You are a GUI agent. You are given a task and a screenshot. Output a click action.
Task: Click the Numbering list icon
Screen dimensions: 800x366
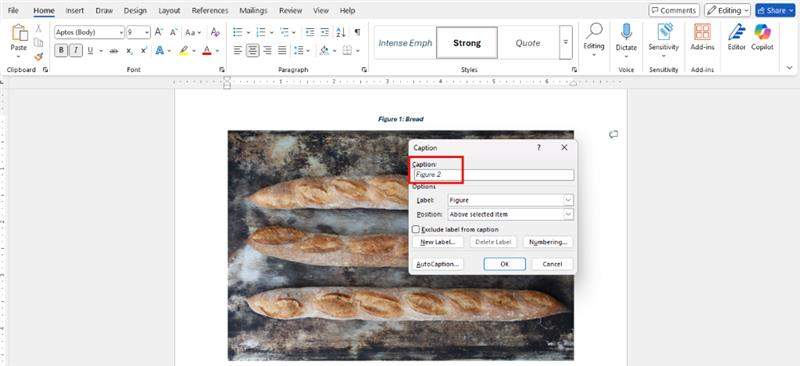point(261,32)
